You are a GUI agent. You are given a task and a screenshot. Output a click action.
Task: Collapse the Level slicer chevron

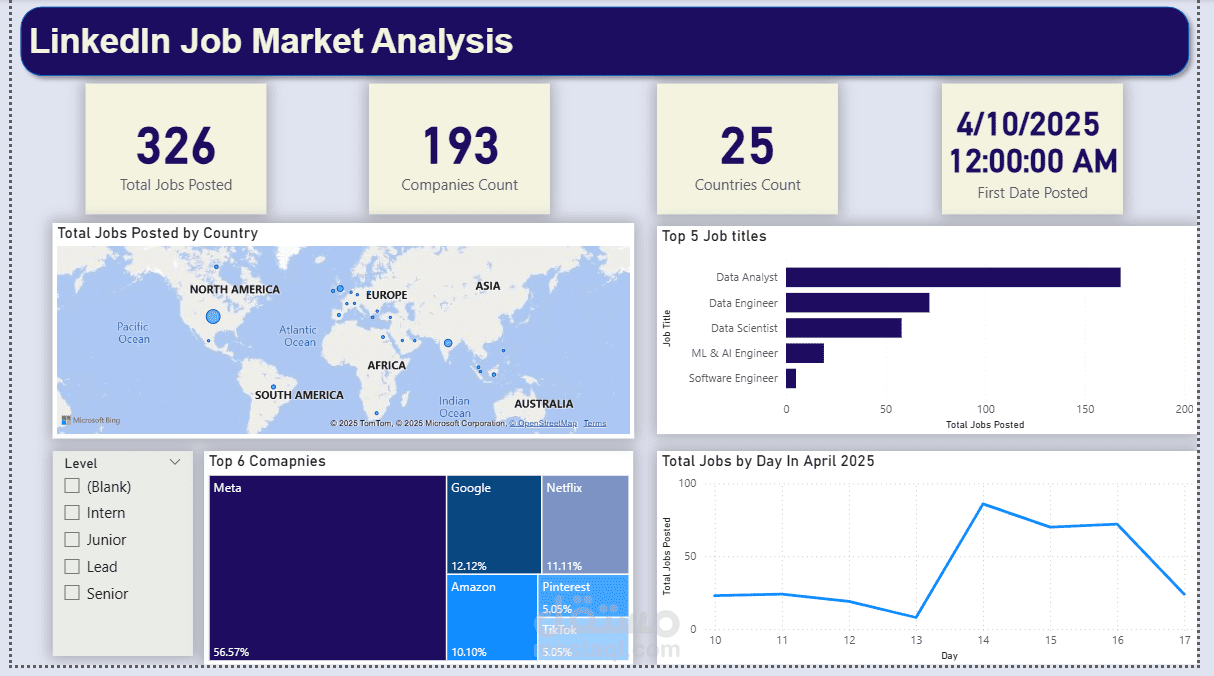175,462
